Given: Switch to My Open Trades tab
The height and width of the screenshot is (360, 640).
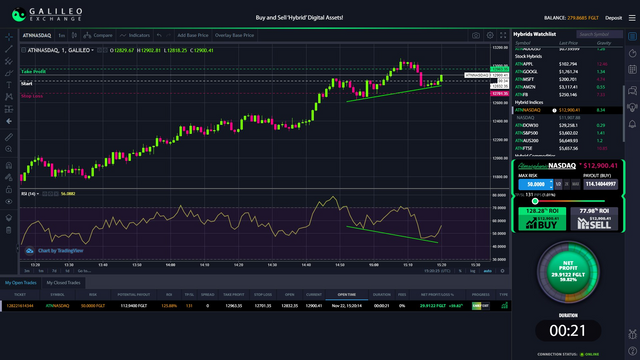Looking at the screenshot, I should [x=20, y=282].
